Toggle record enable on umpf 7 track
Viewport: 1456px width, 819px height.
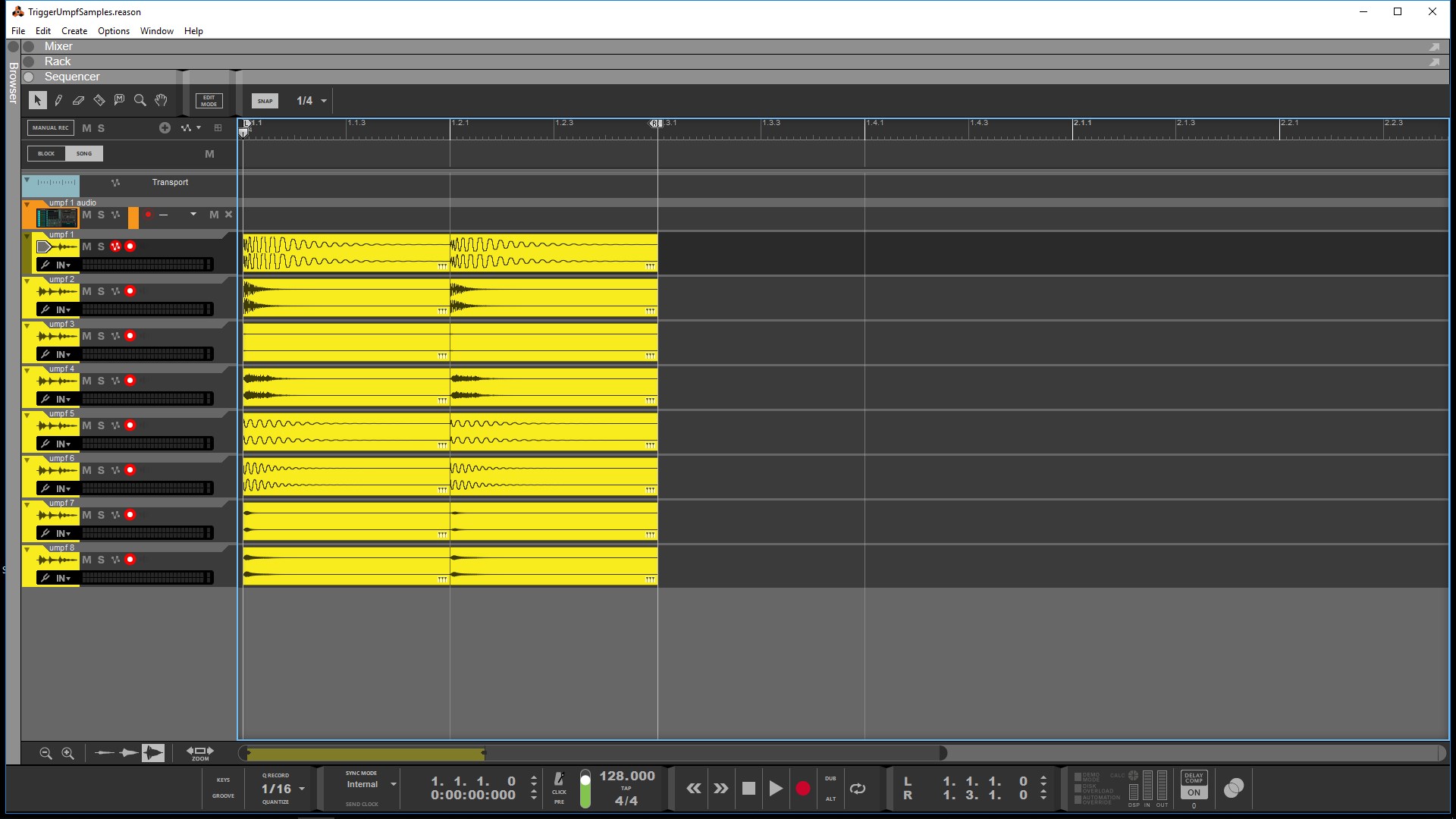[x=130, y=515]
